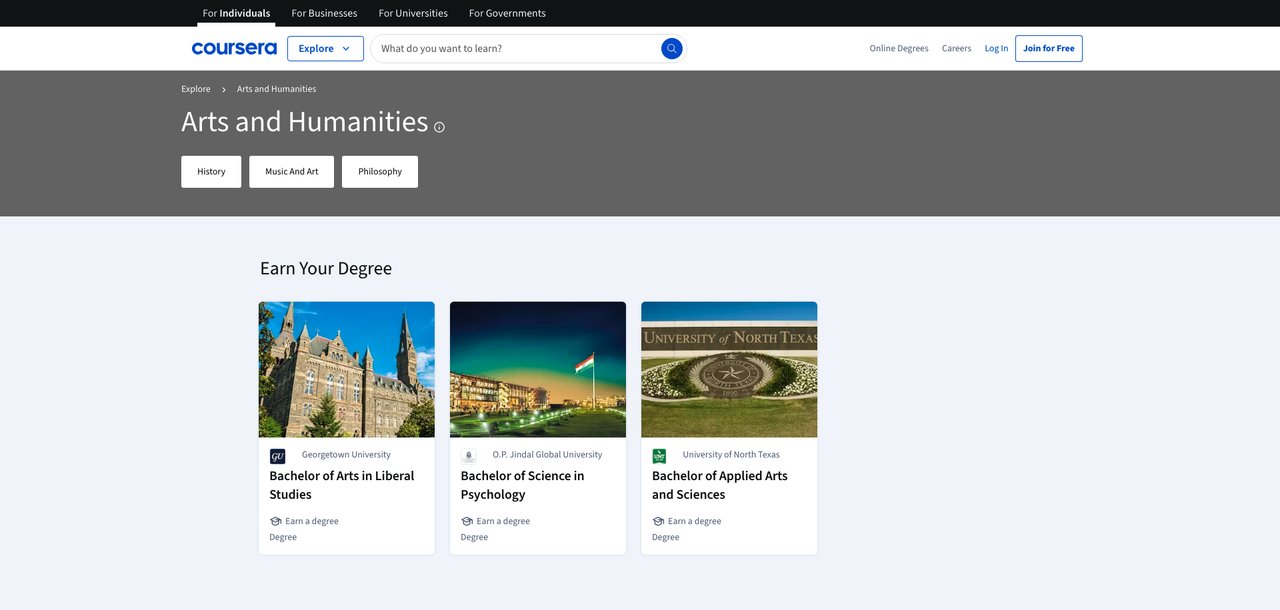Click the University of North Texas logo icon
Screen dimensions: 1280x610
(659, 456)
